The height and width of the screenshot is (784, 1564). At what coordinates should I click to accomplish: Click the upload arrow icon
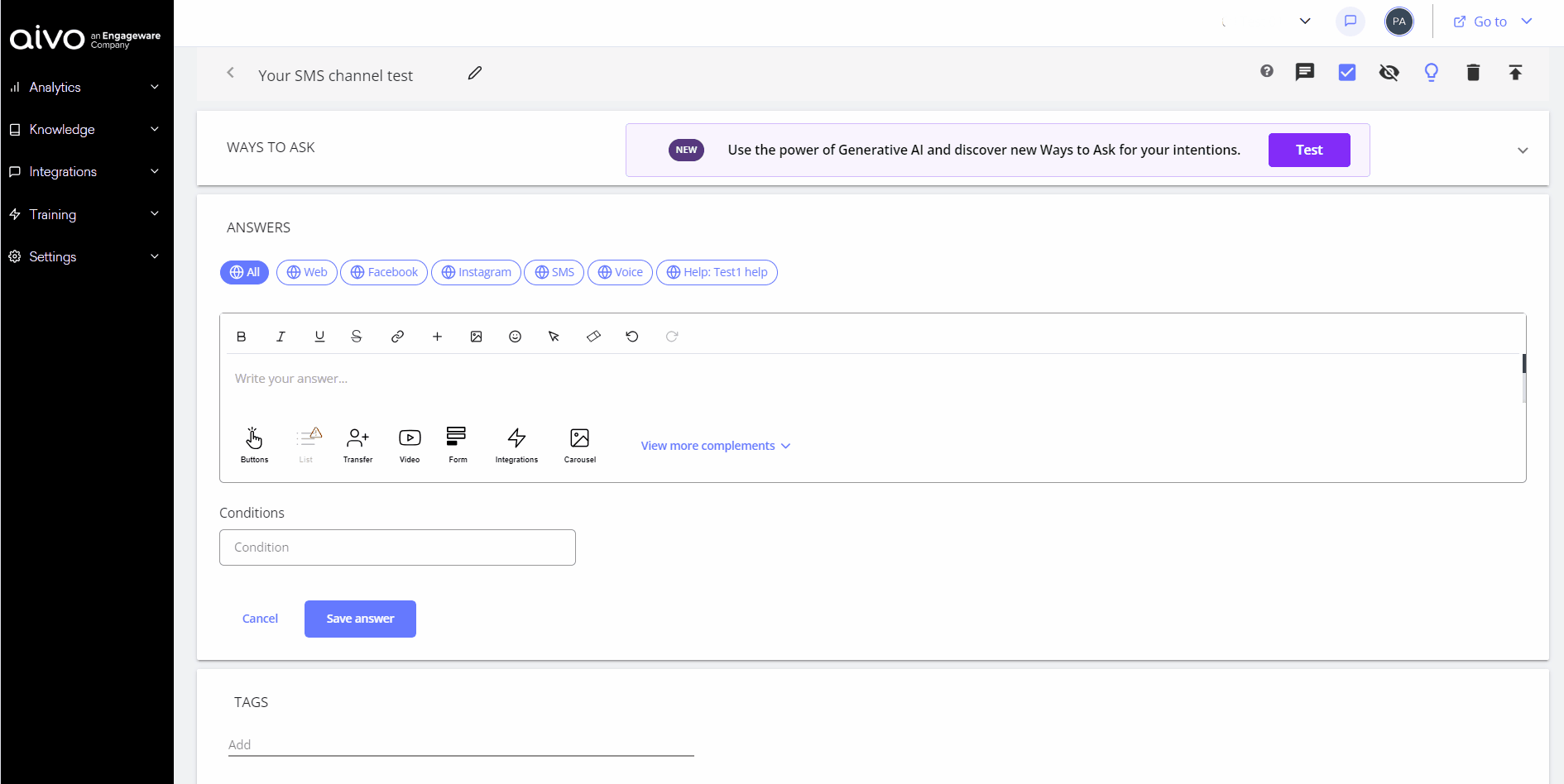(x=1516, y=73)
